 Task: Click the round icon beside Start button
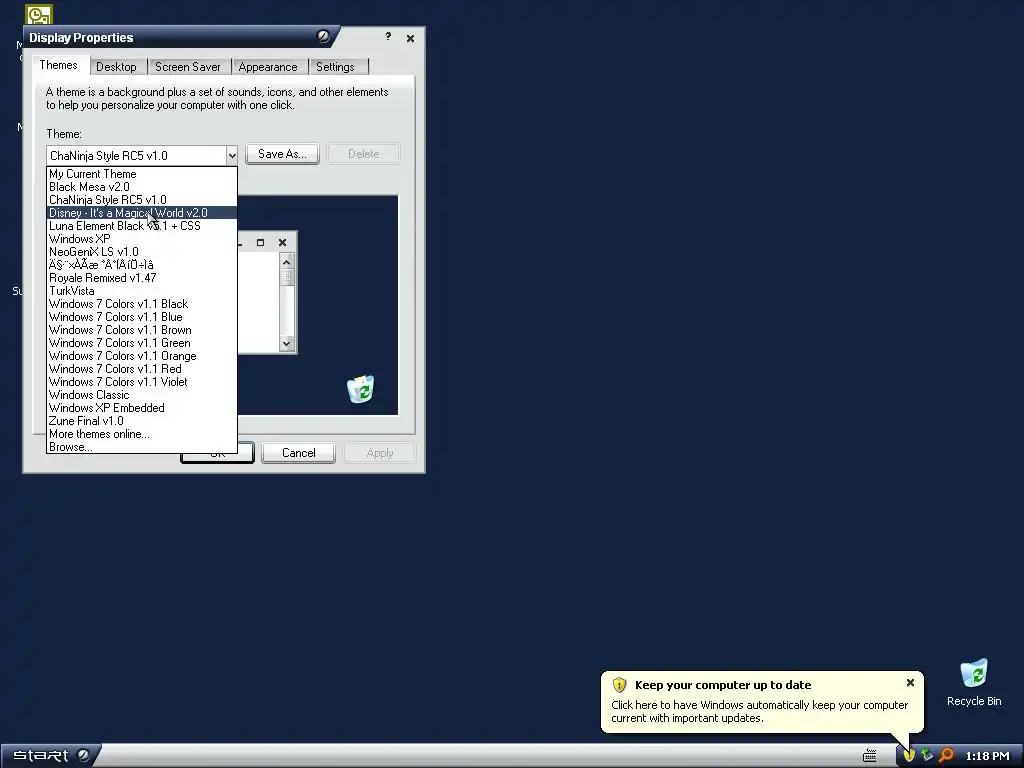(x=83, y=756)
